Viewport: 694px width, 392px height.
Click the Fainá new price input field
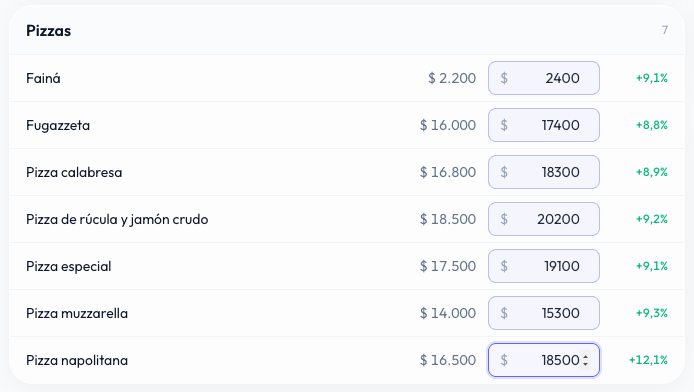544,78
